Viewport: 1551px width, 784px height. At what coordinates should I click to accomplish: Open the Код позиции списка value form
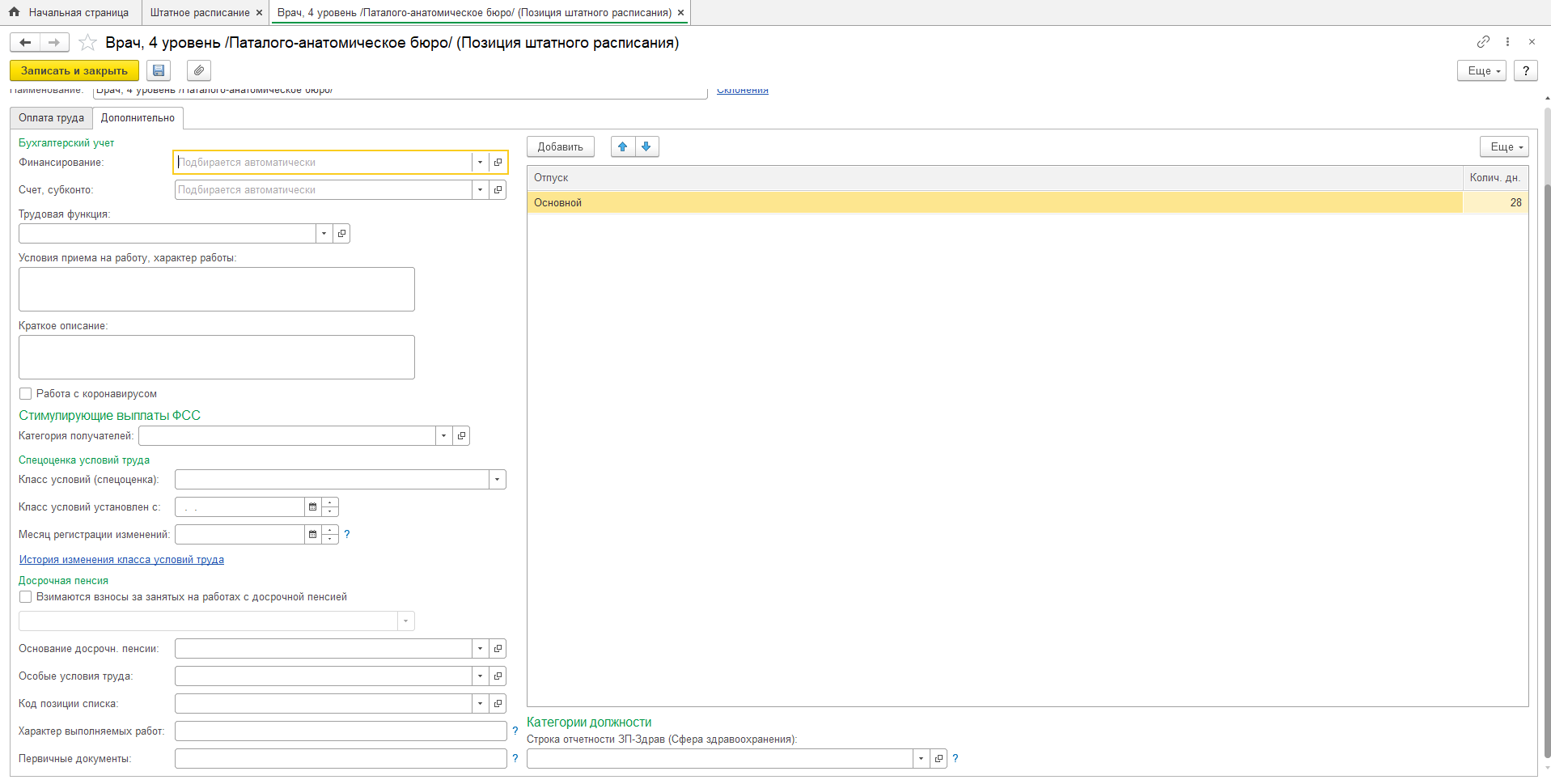point(498,704)
